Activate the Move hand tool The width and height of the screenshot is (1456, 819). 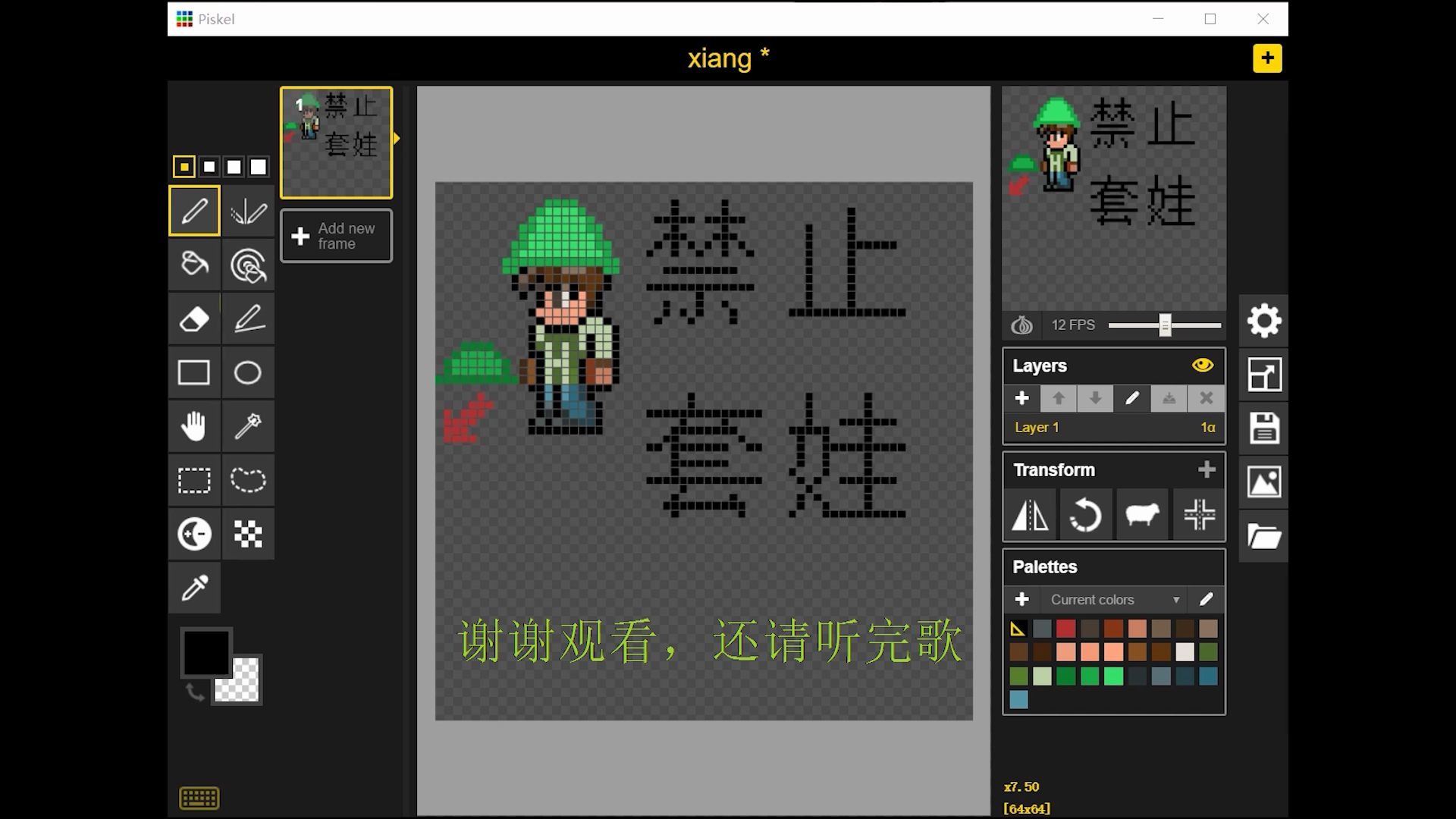(194, 426)
